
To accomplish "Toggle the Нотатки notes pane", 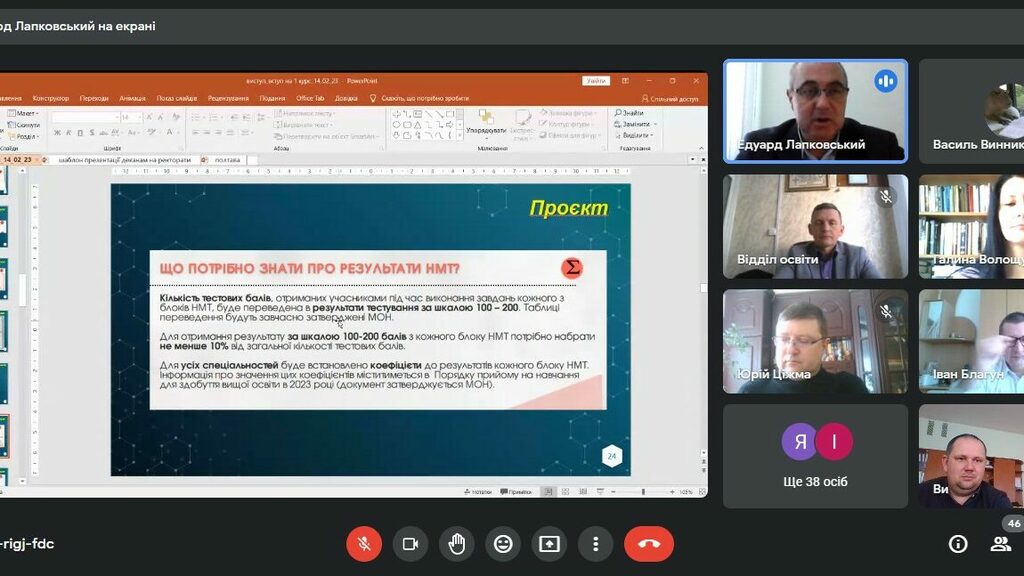I will coord(478,492).
